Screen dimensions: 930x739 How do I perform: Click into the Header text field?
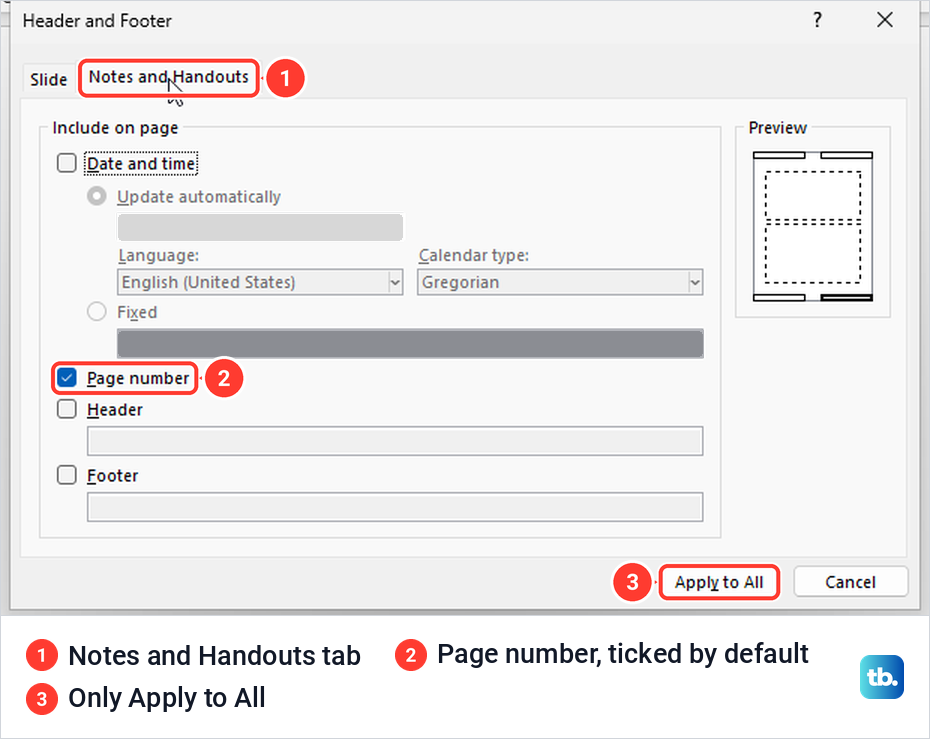[395, 441]
